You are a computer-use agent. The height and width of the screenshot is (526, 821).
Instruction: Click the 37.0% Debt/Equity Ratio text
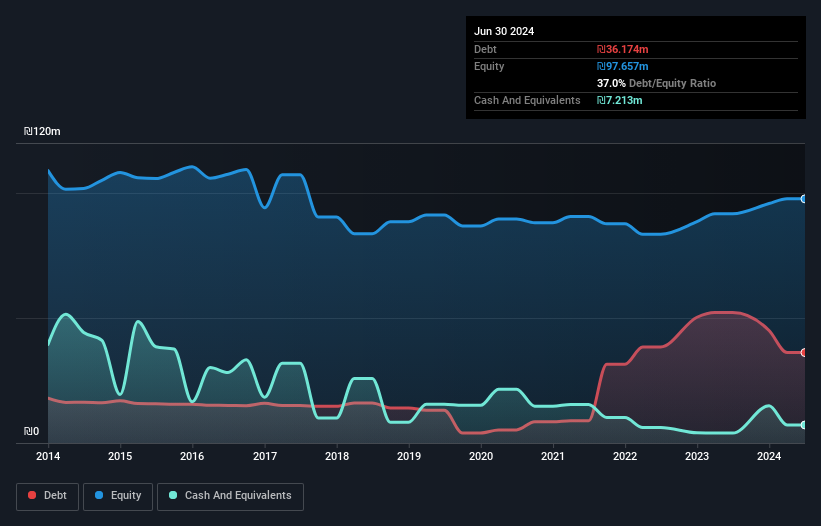[656, 83]
